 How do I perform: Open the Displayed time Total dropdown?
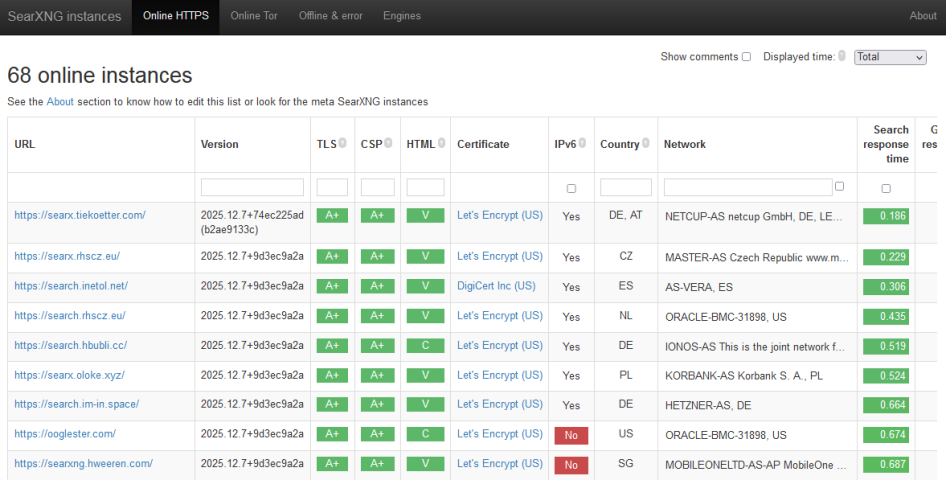[890, 57]
